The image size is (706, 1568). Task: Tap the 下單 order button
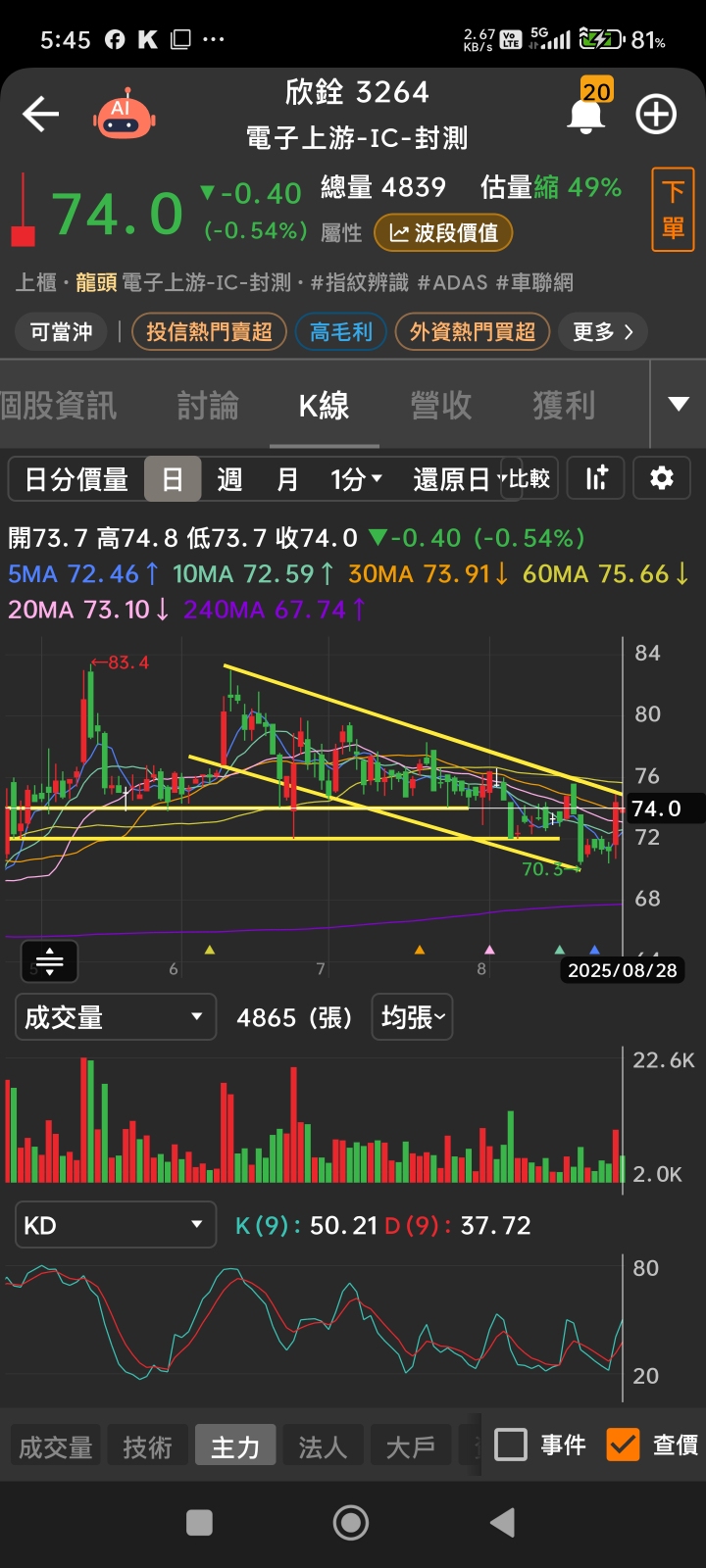pyautogui.click(x=673, y=210)
